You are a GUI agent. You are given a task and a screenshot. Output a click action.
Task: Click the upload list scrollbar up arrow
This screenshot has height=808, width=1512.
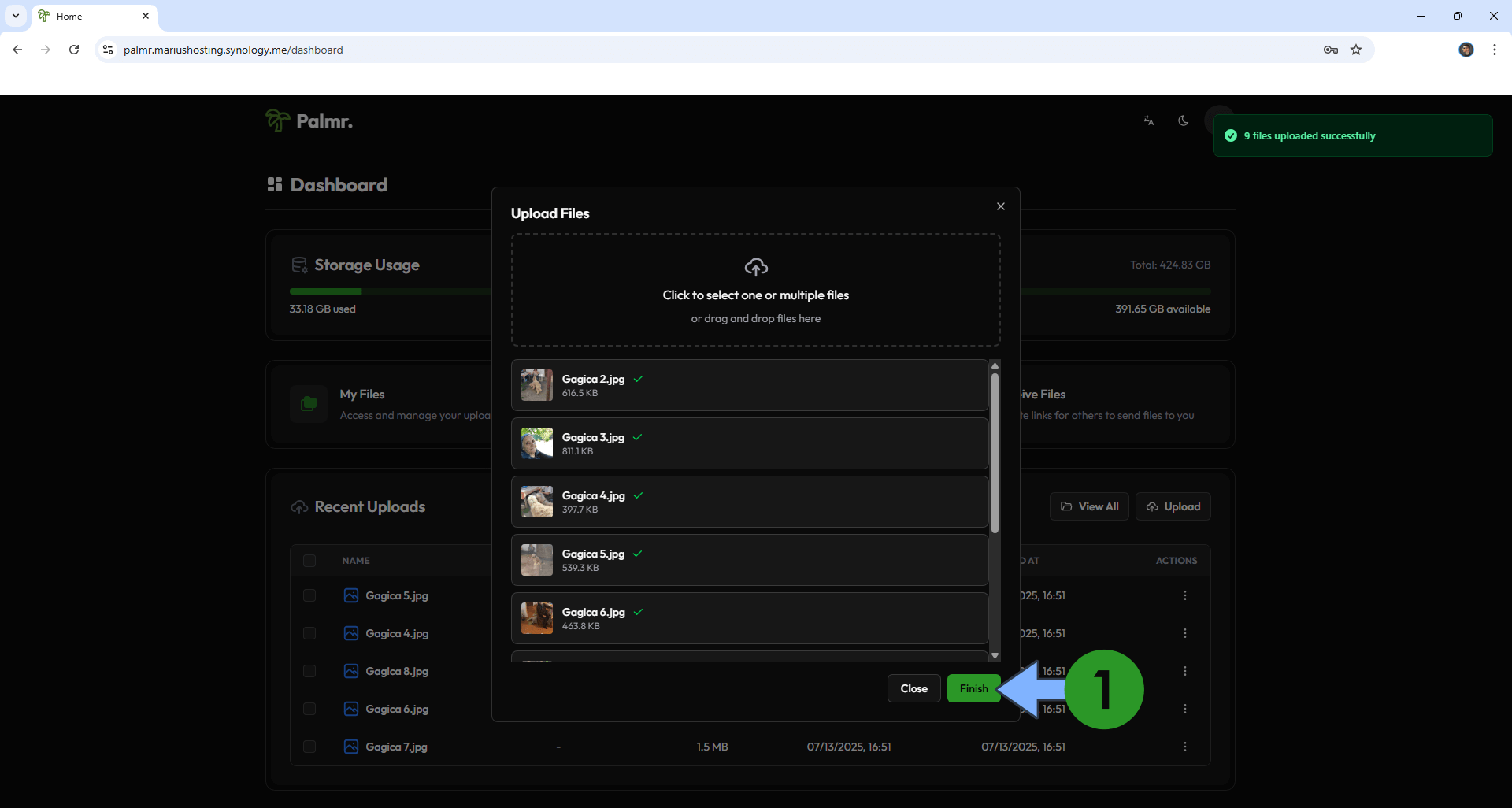(x=995, y=365)
